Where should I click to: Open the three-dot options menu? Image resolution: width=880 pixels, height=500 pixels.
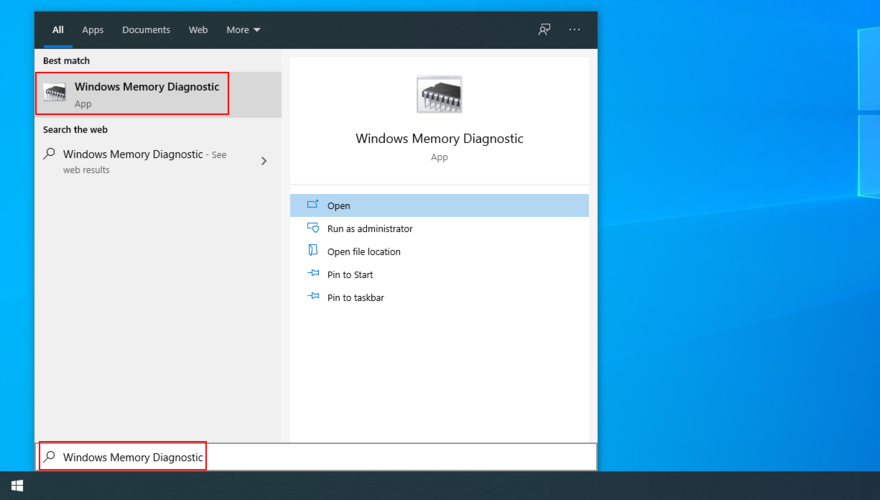574,30
